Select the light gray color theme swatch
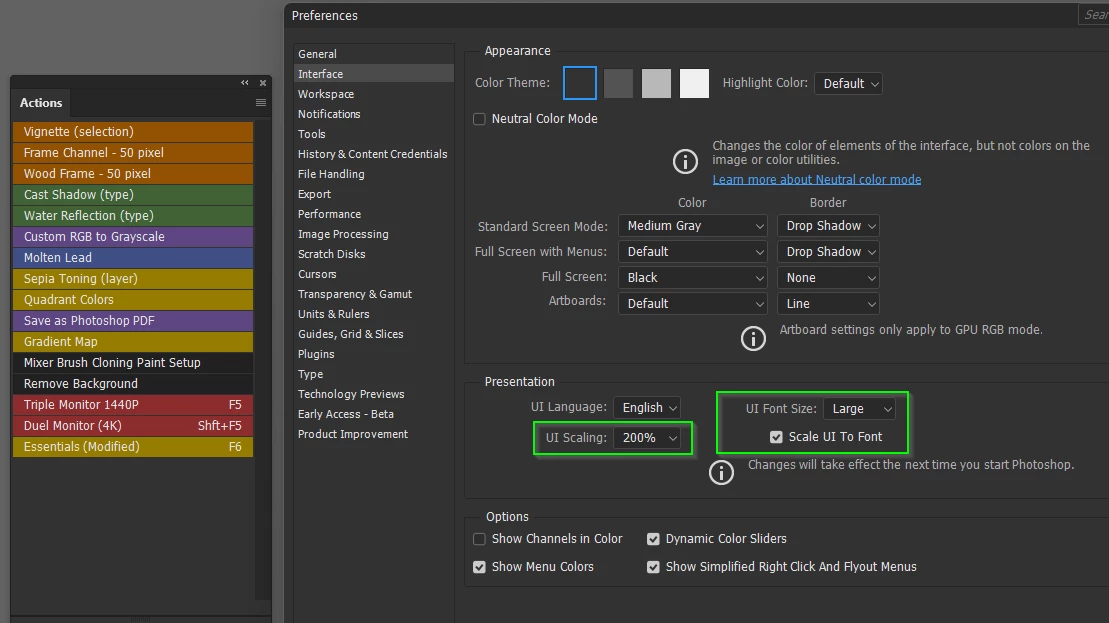 tap(656, 83)
